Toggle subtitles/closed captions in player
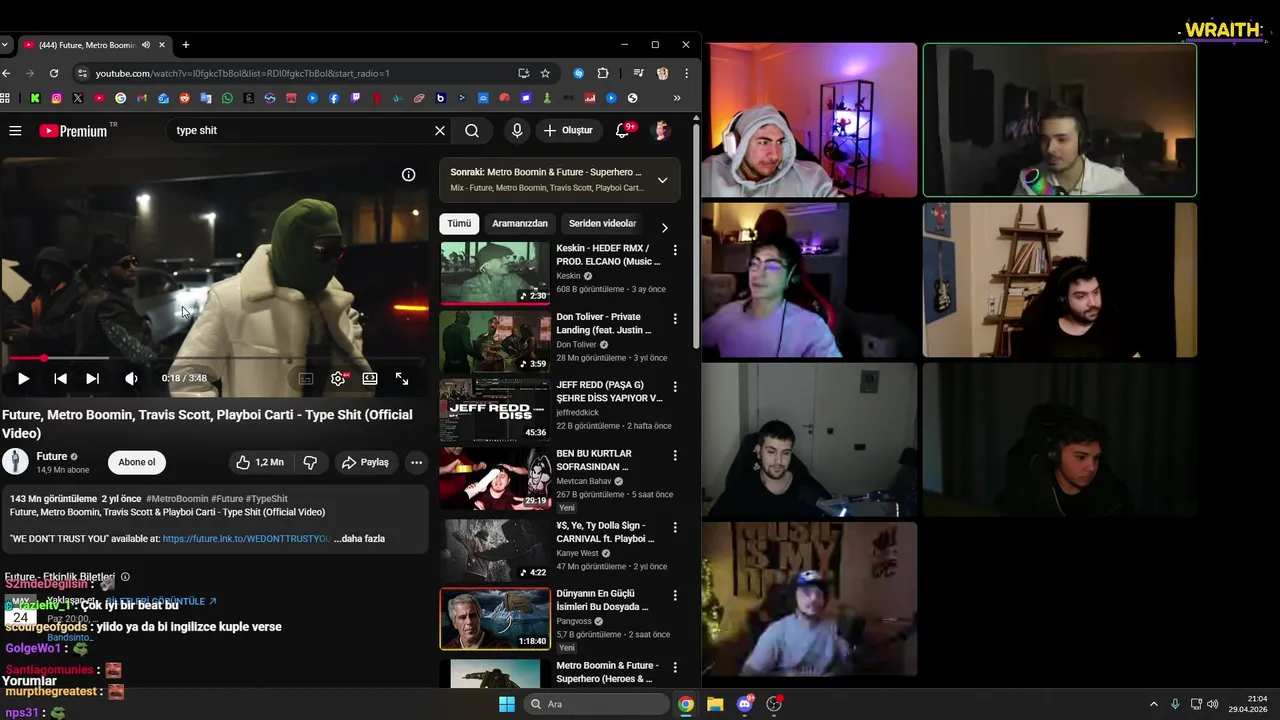The height and width of the screenshot is (720, 1280). click(x=306, y=379)
